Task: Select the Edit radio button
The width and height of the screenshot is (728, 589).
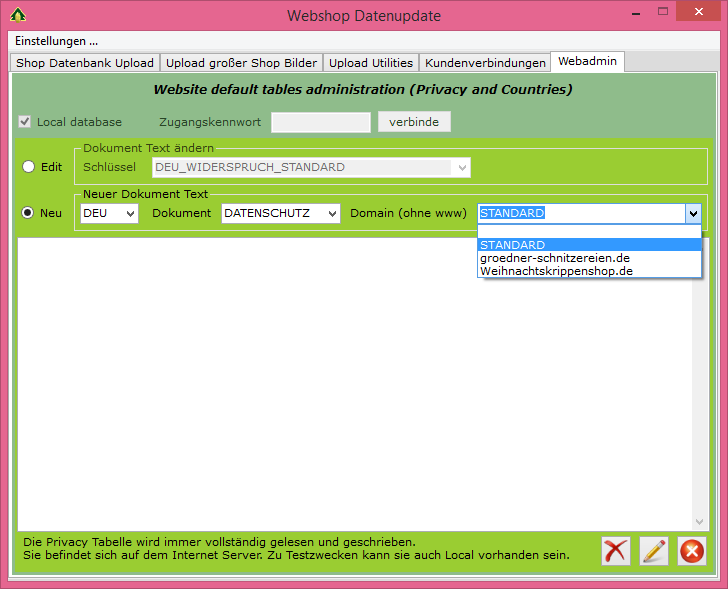Action: pyautogui.click(x=29, y=167)
